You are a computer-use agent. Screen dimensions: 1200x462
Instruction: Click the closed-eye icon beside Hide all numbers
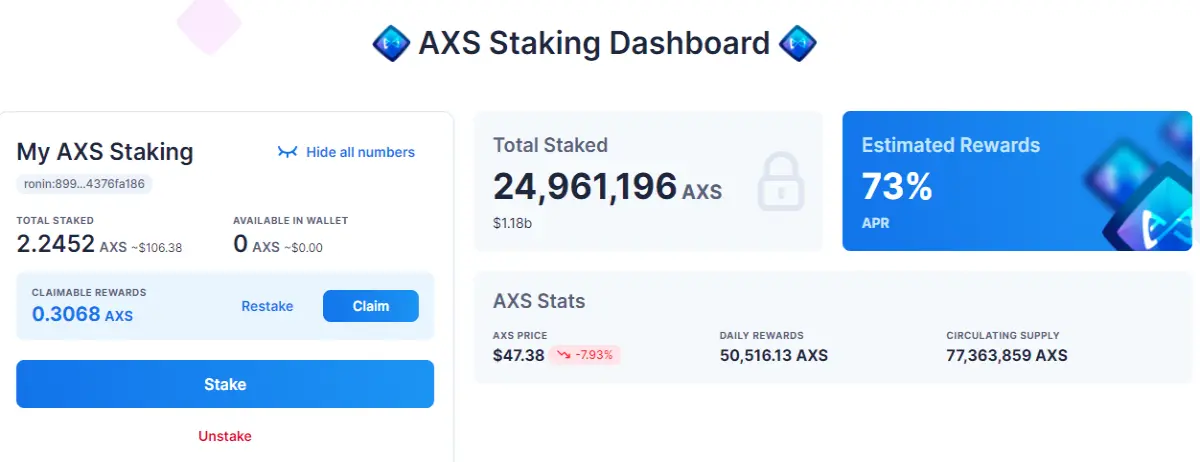(287, 152)
